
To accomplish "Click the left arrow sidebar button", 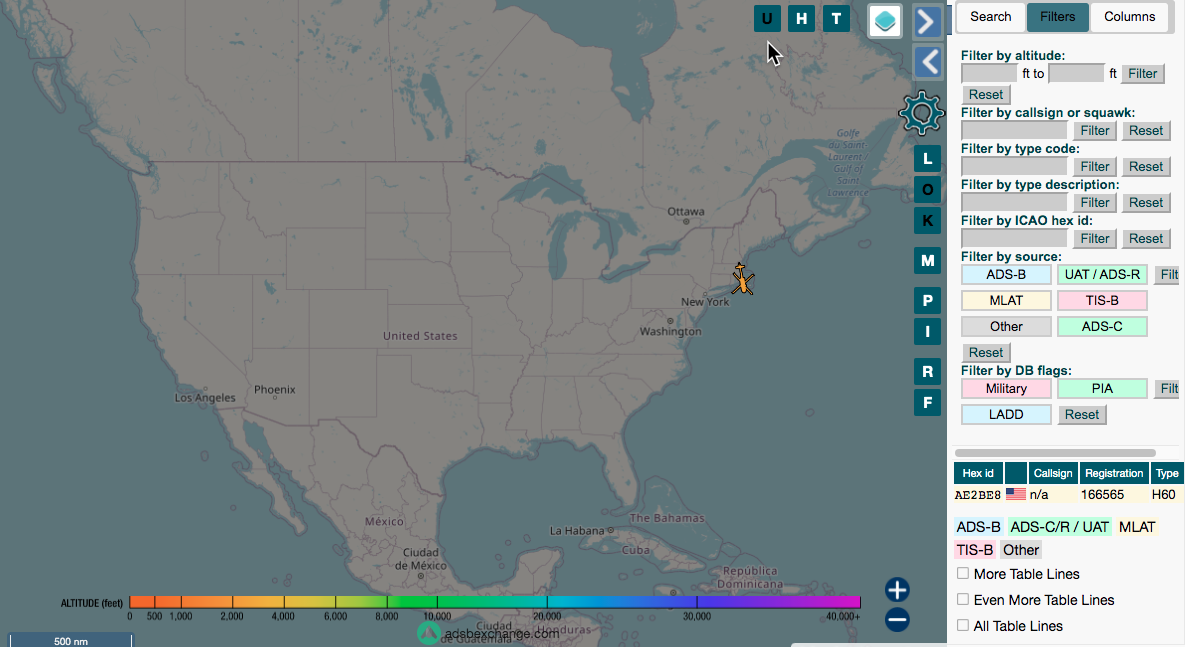I will [928, 62].
